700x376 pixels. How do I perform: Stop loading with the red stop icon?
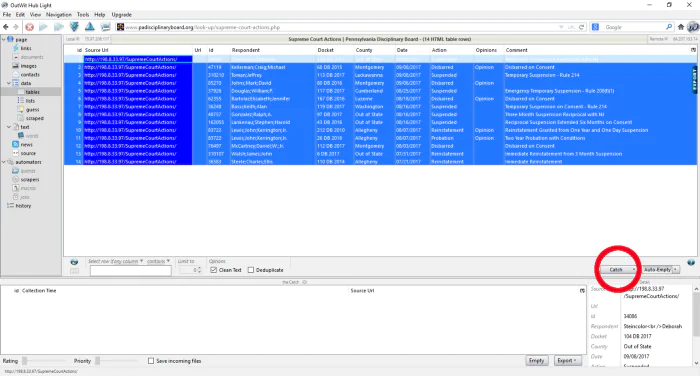point(29,27)
